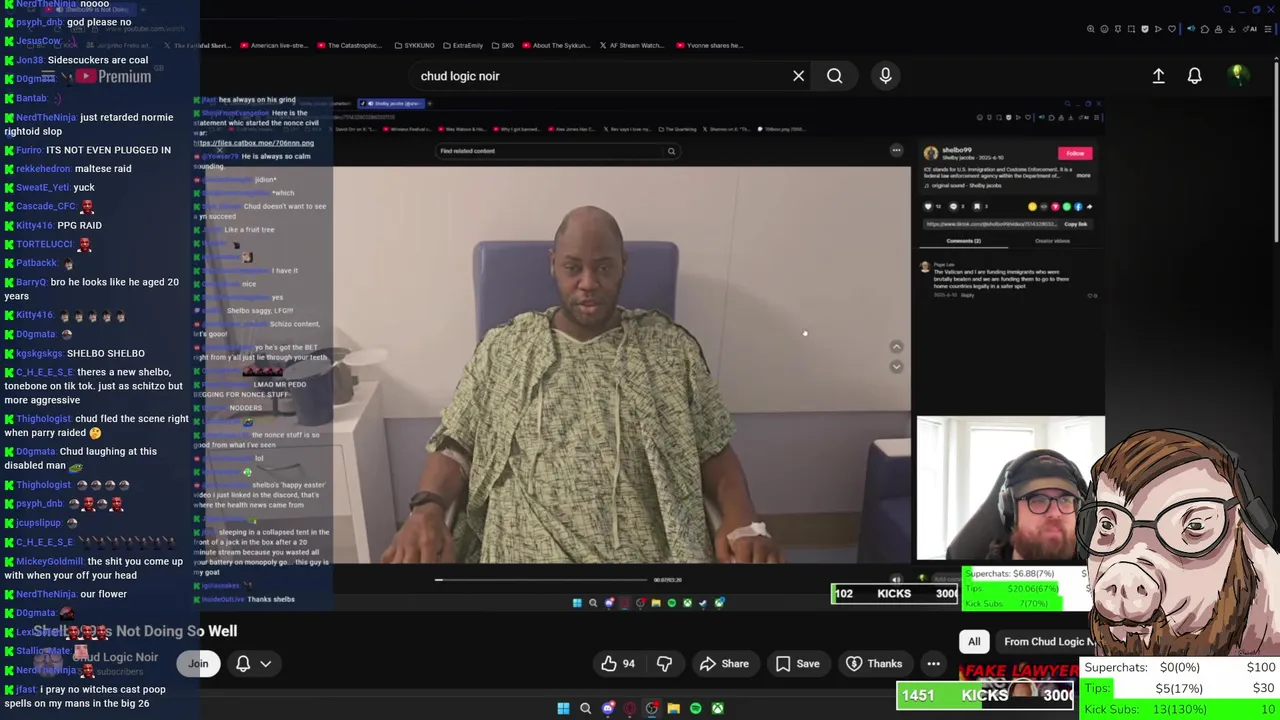Copy the TikTok video link
Image resolution: width=1280 pixels, height=720 pixels.
click(1076, 224)
